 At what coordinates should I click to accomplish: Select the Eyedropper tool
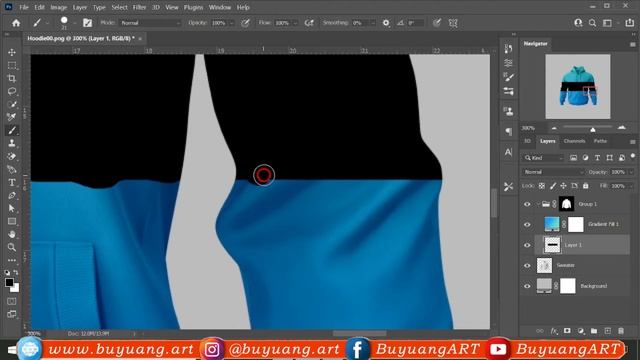(x=11, y=117)
